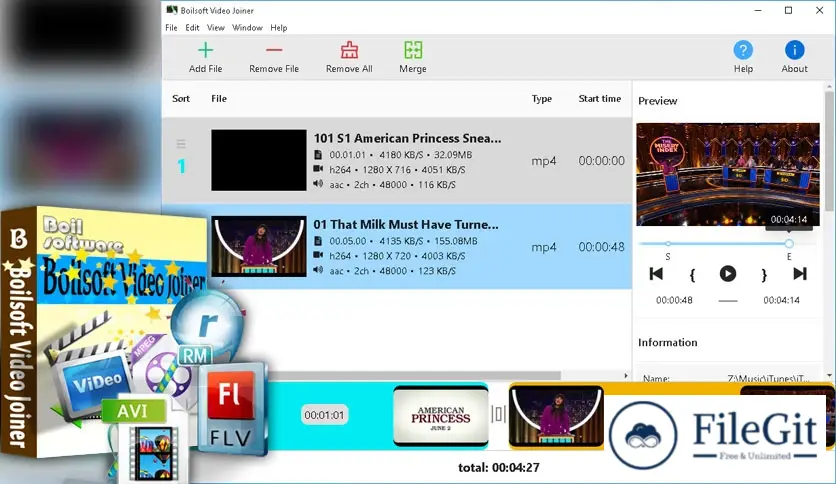This screenshot has height=484, width=836.
Task: Click the Information section heading
Action: pyautogui.click(x=668, y=342)
